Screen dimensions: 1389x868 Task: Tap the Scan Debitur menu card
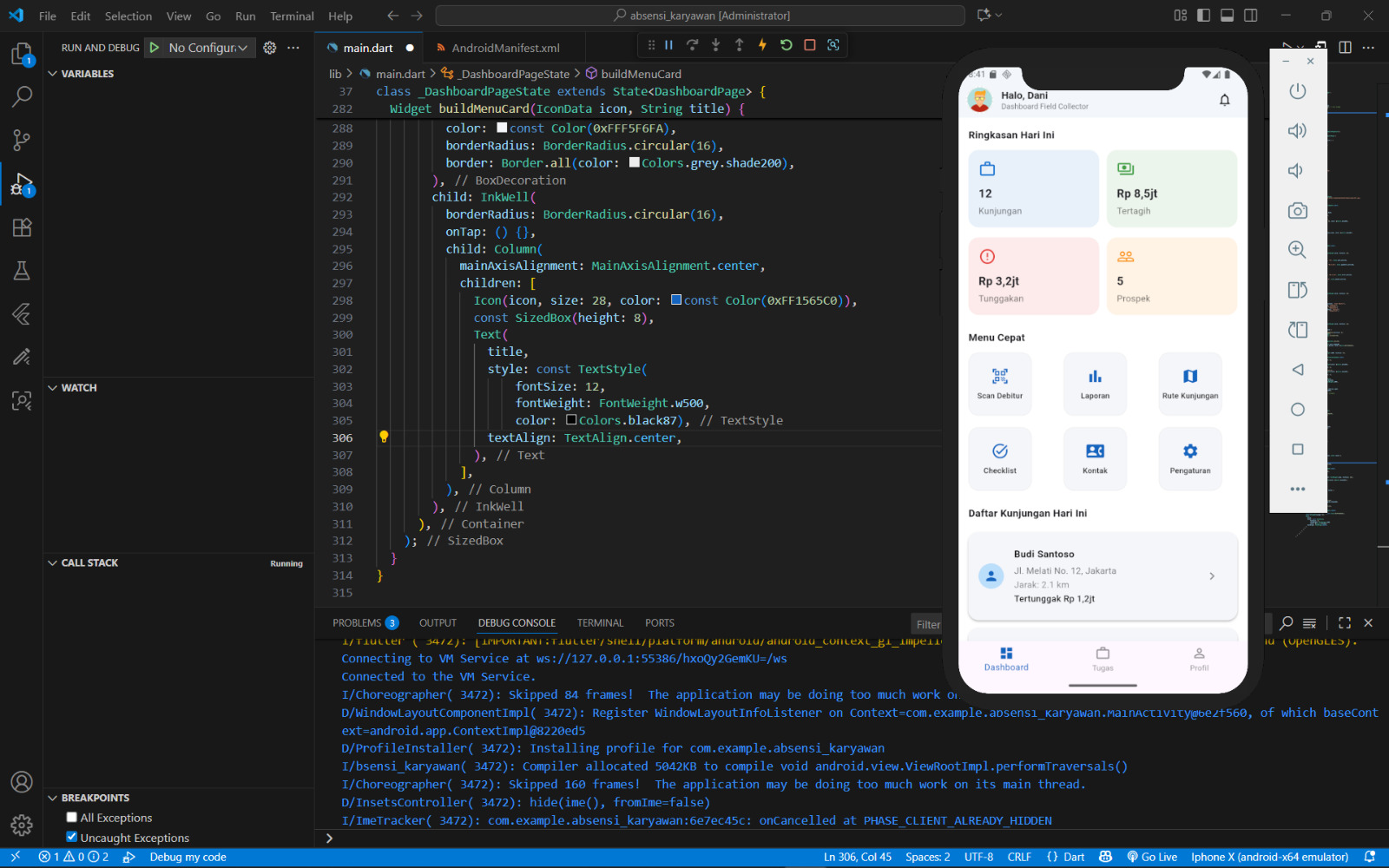click(x=1000, y=382)
